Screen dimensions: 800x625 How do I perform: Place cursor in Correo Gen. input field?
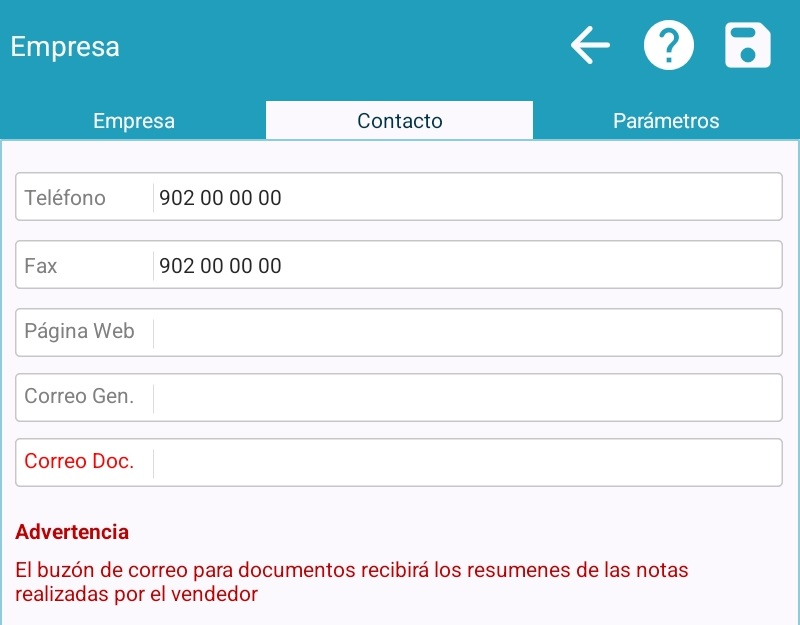tap(465, 398)
